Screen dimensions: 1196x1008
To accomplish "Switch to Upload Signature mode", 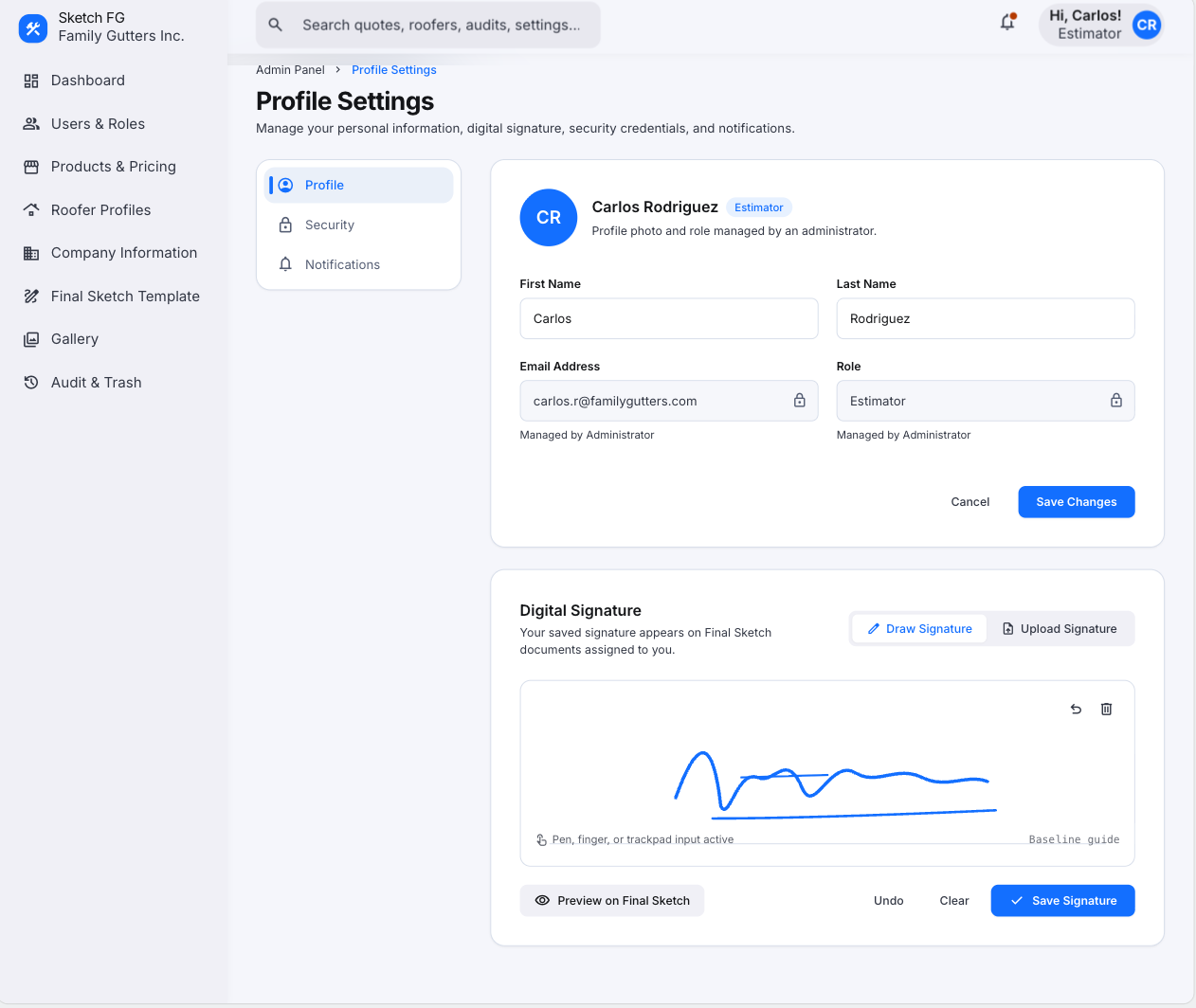I will [1060, 629].
